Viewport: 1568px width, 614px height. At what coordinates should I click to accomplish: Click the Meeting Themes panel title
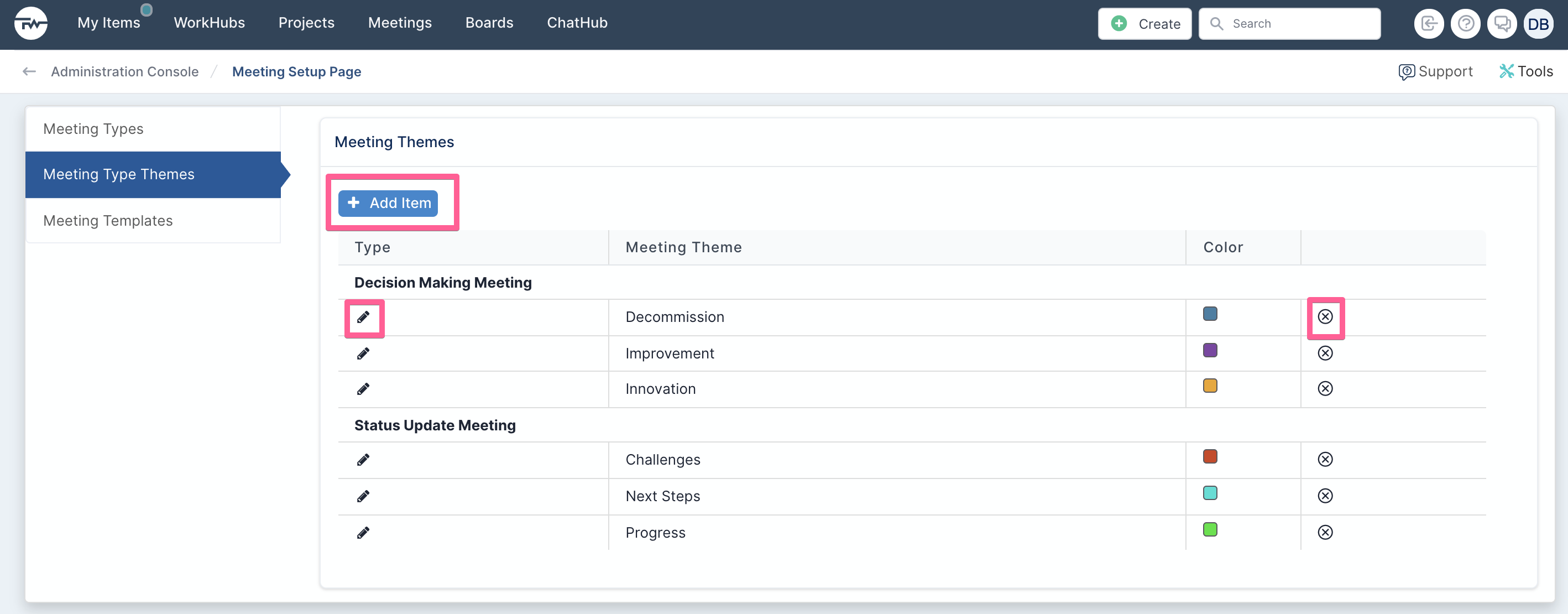[x=394, y=143]
